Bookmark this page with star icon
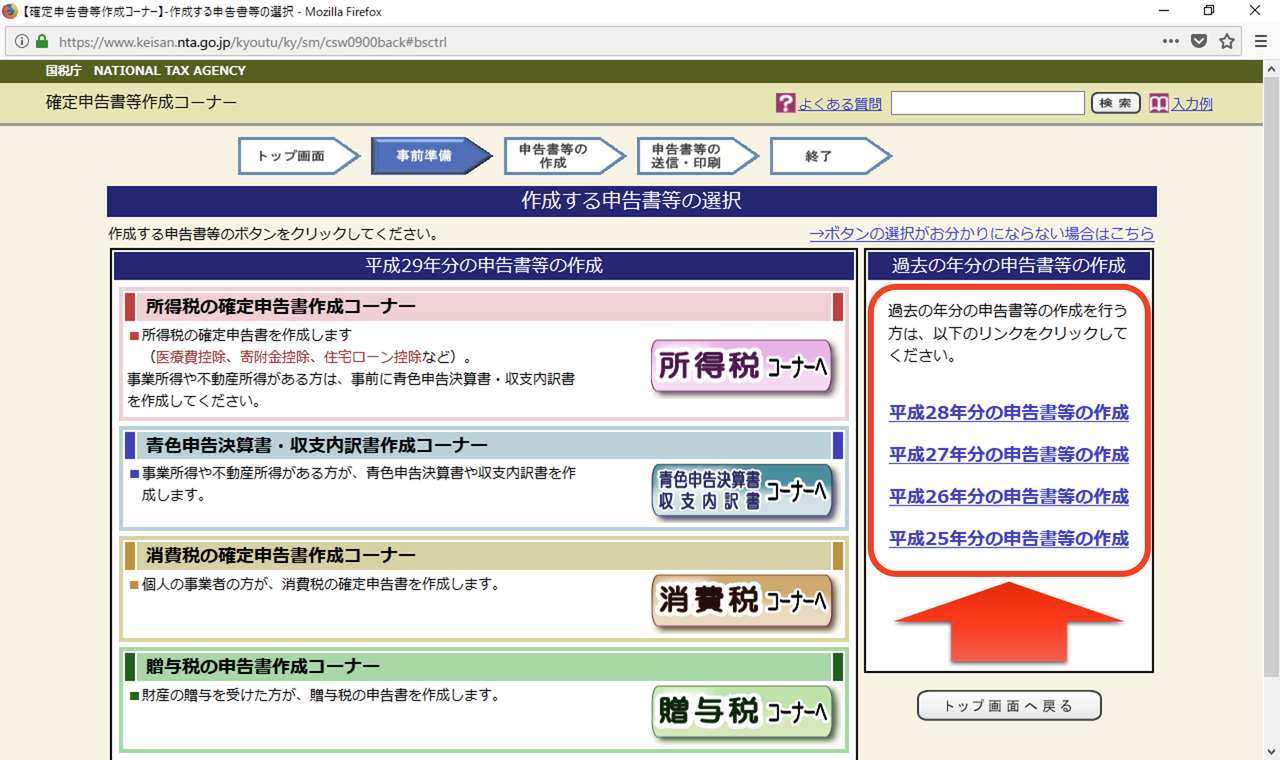 point(1227,42)
